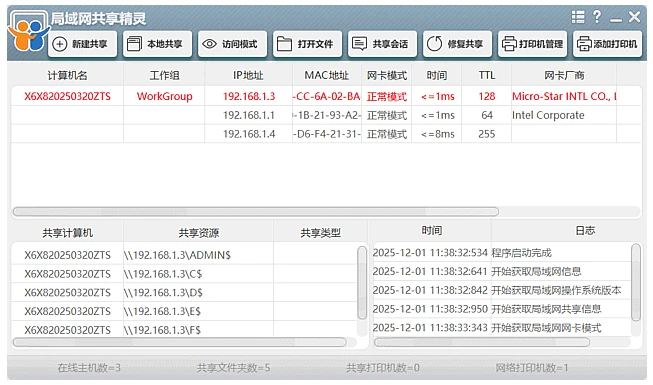Click the 共享计算机 column header
The image size is (653, 385).
67,232
